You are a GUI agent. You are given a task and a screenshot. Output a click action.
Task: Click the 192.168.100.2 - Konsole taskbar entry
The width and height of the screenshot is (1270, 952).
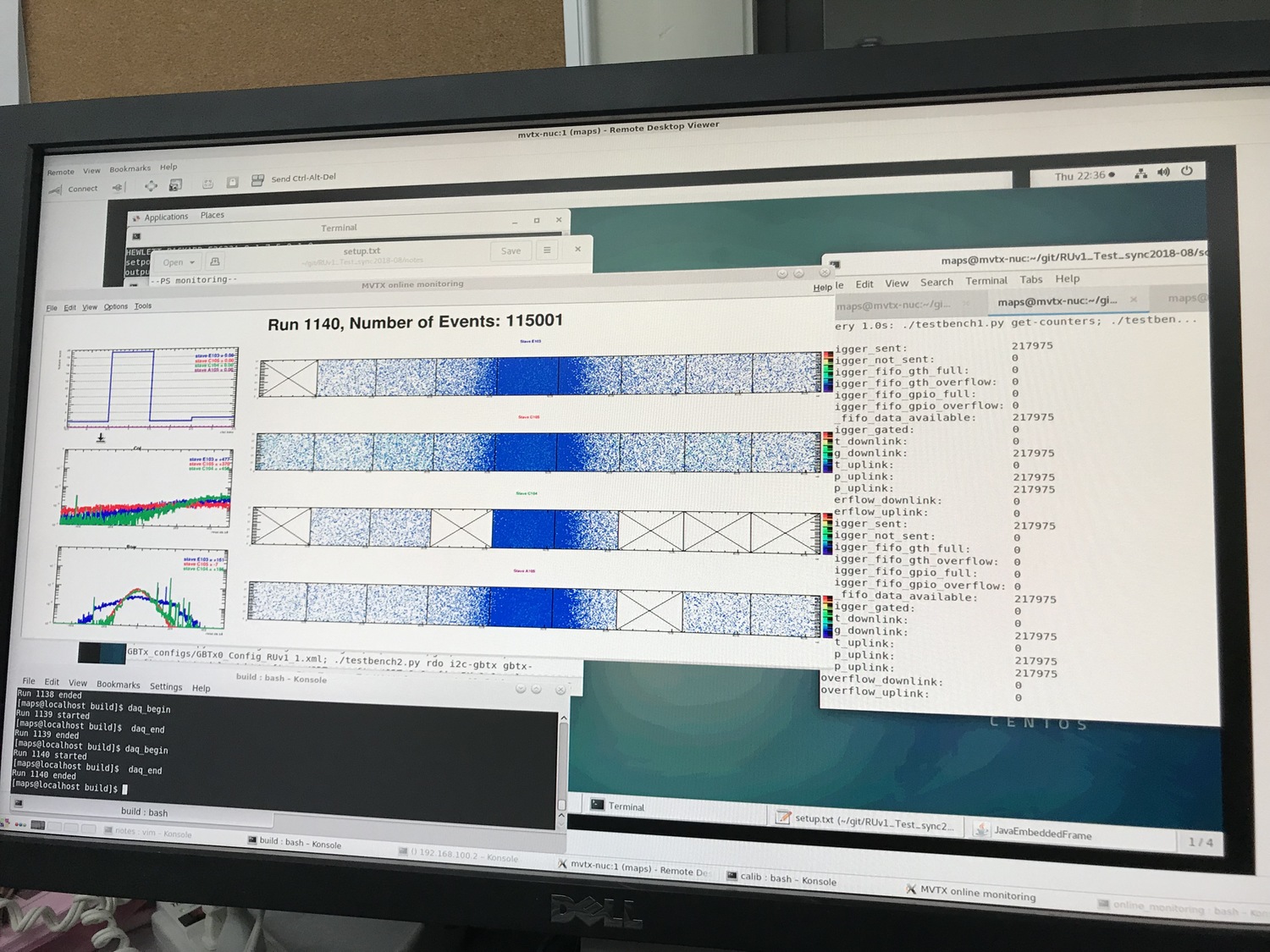click(457, 854)
